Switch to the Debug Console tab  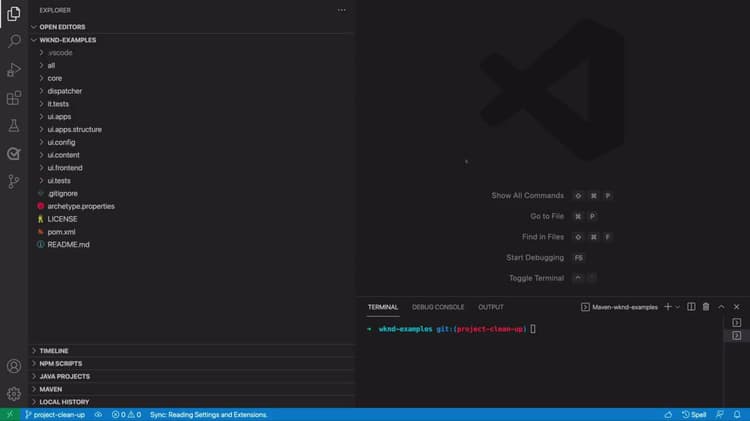pyautogui.click(x=438, y=307)
